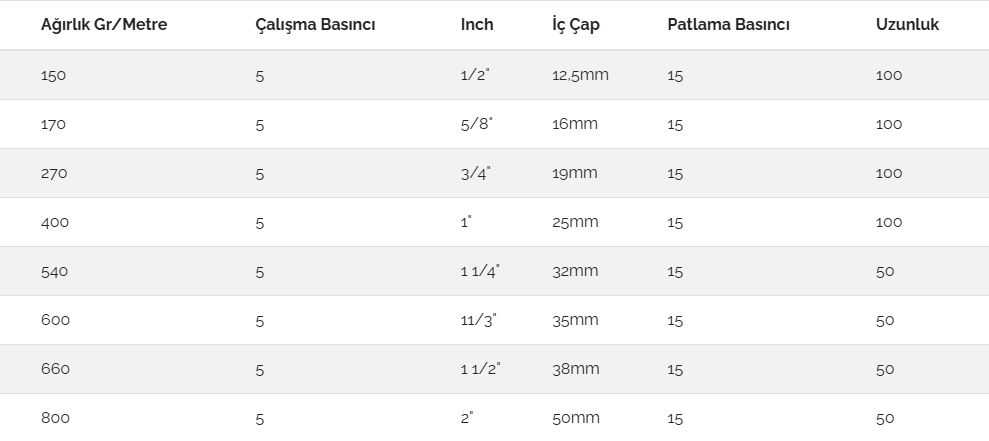Click the Patlama Basıncı column header
The width and height of the screenshot is (989, 441).
coord(728,25)
